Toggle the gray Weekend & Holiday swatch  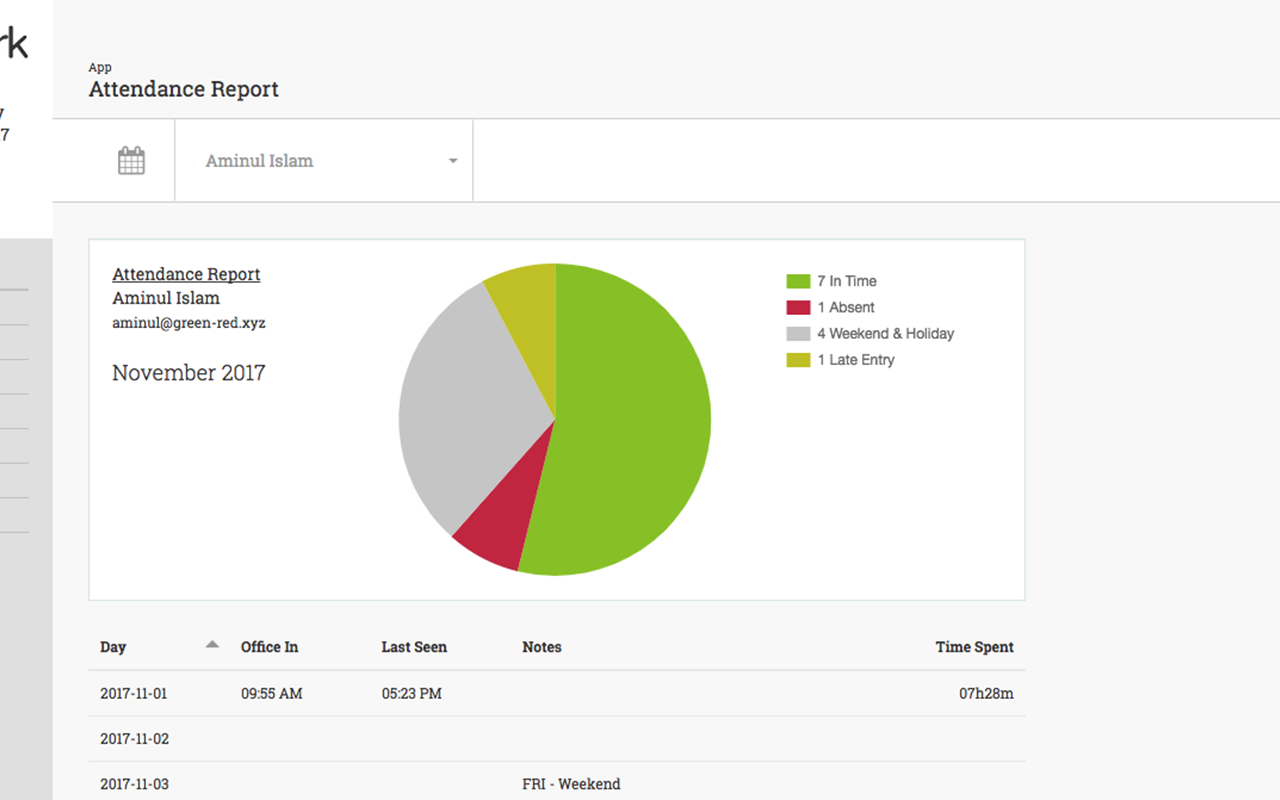point(798,333)
